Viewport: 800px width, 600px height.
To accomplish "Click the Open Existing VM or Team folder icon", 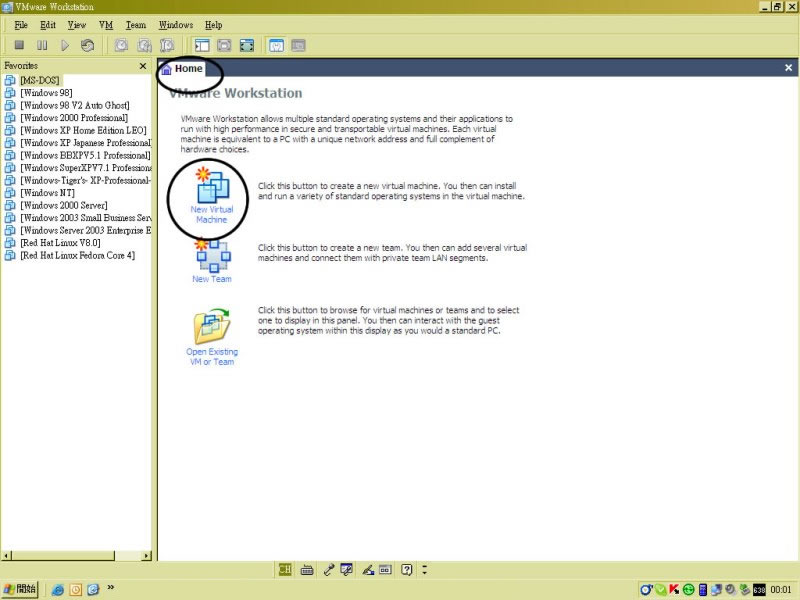I will [x=212, y=326].
